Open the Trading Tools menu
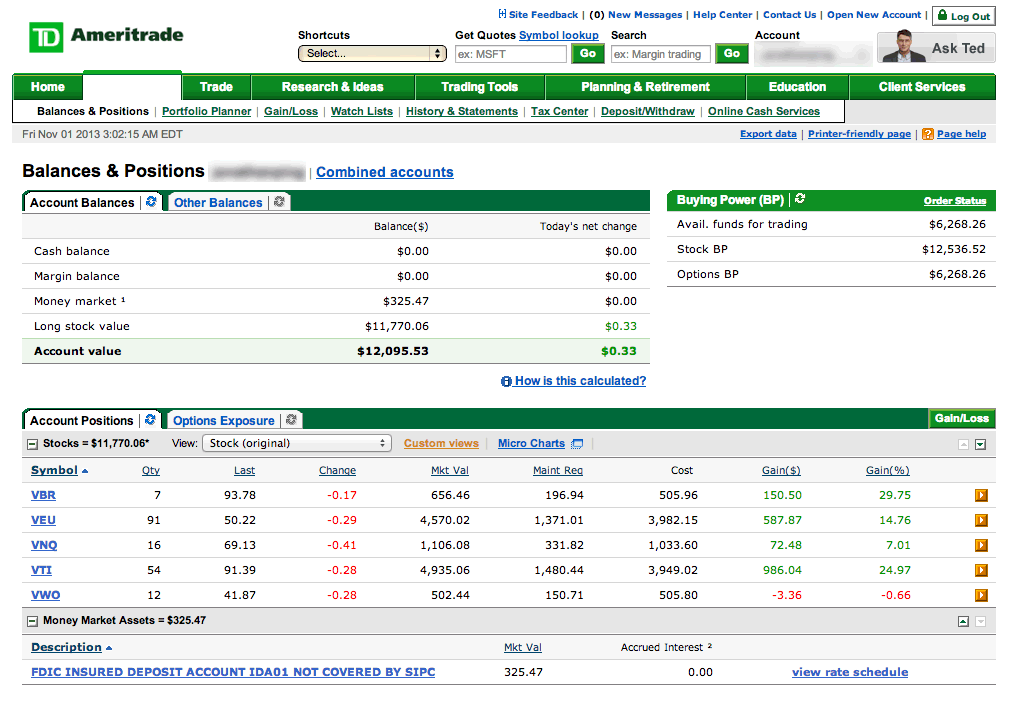1014x703 pixels. 479,87
